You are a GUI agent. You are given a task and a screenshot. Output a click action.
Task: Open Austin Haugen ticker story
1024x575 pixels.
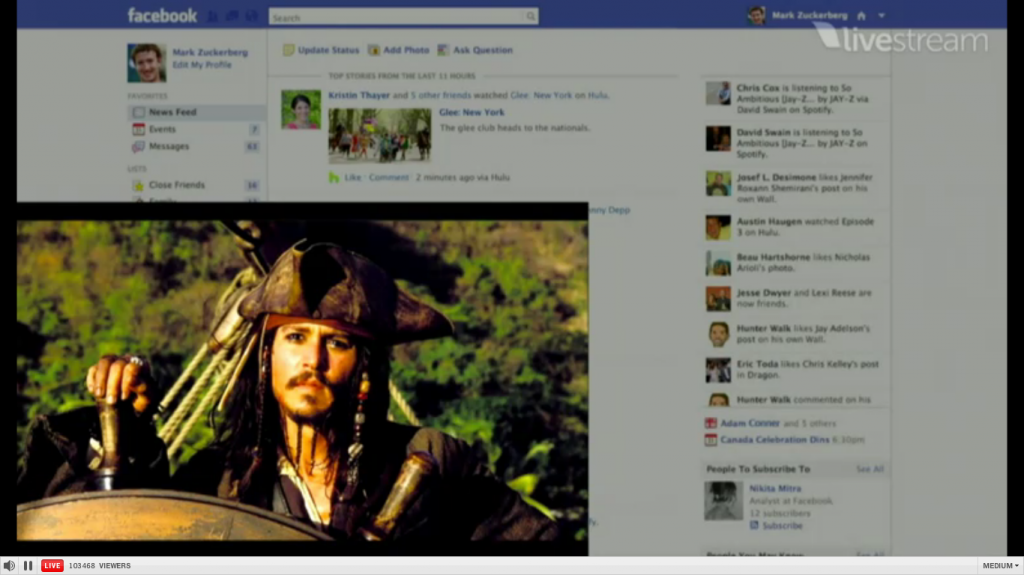(795, 227)
